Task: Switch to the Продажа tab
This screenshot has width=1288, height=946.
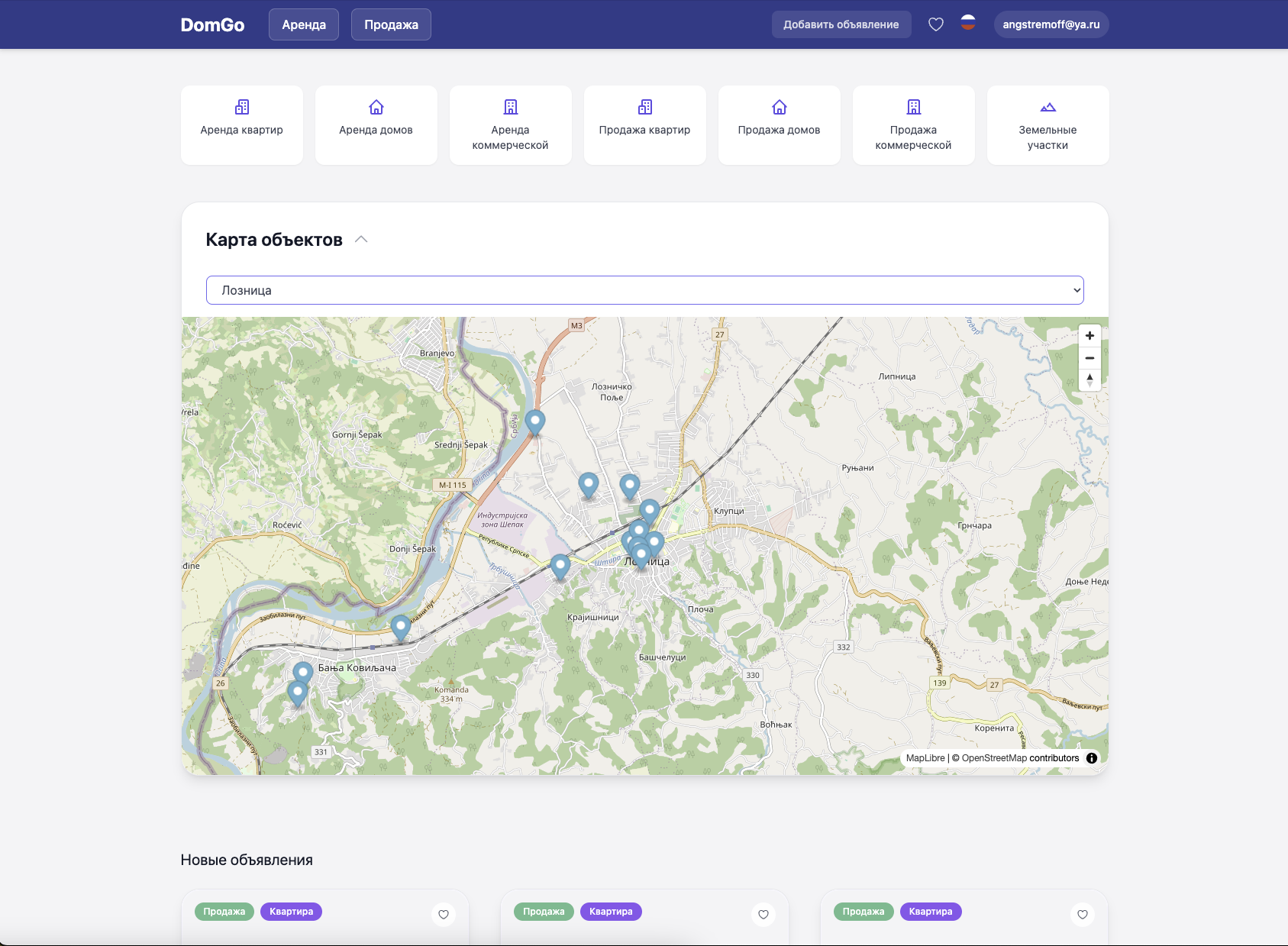Action: pos(391,24)
